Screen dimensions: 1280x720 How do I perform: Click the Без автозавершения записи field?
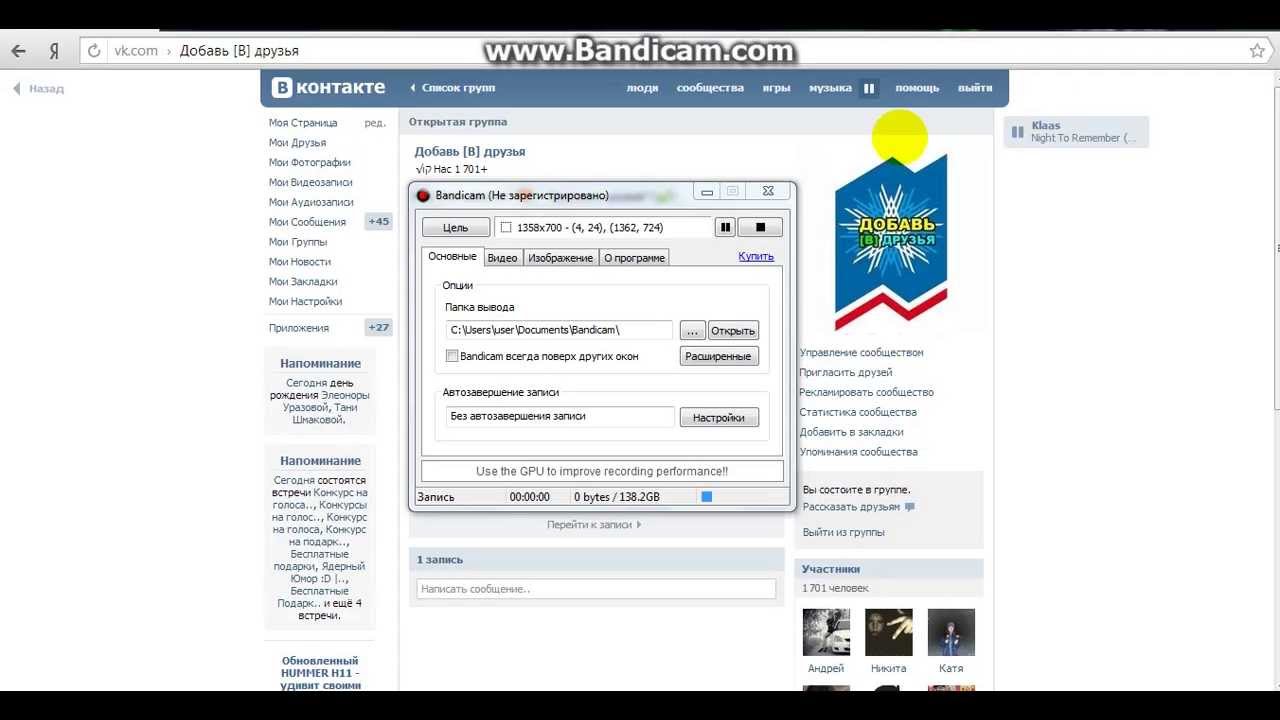560,416
